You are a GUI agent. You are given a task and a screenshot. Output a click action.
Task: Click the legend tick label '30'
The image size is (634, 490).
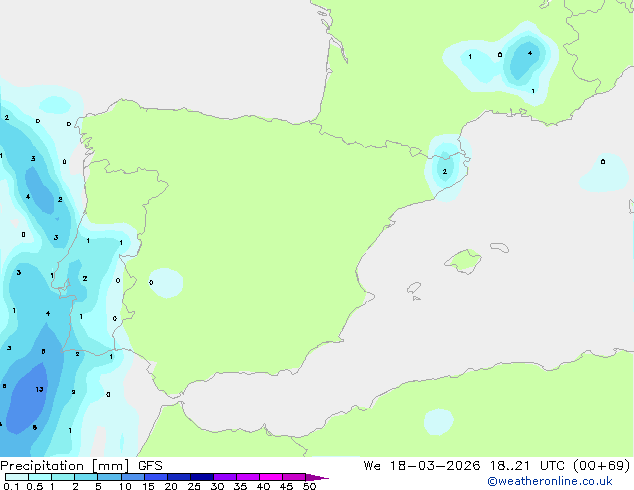click(217, 486)
